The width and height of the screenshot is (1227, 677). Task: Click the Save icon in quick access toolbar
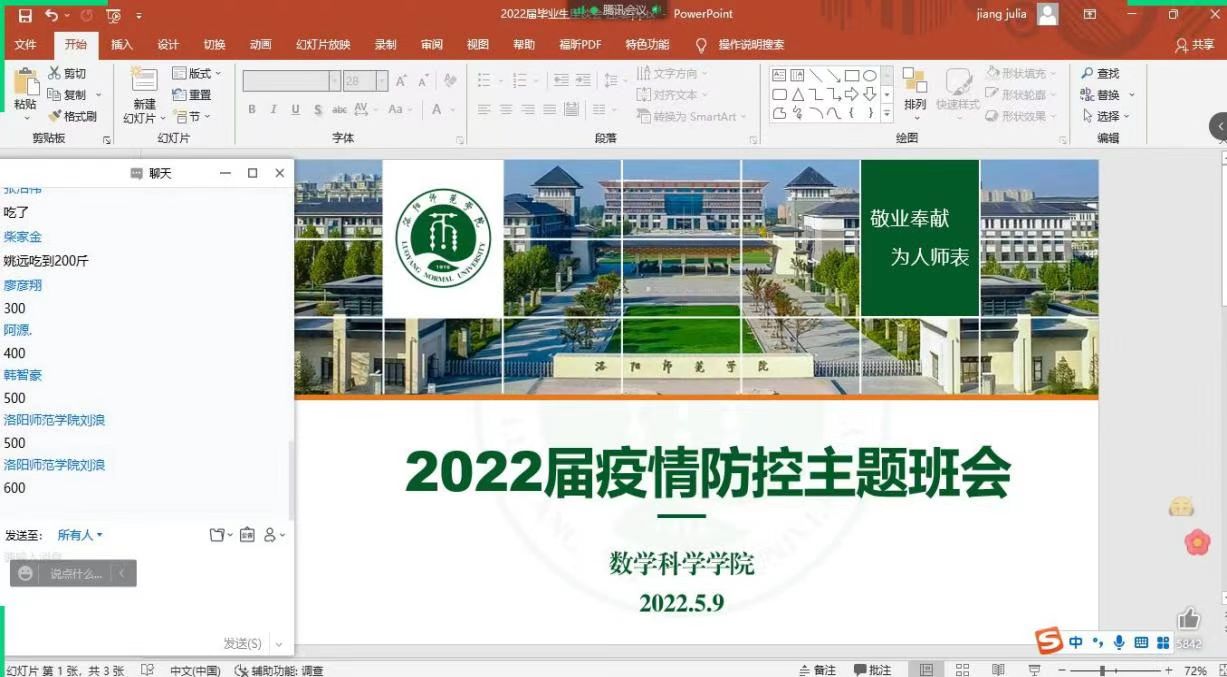[x=25, y=15]
